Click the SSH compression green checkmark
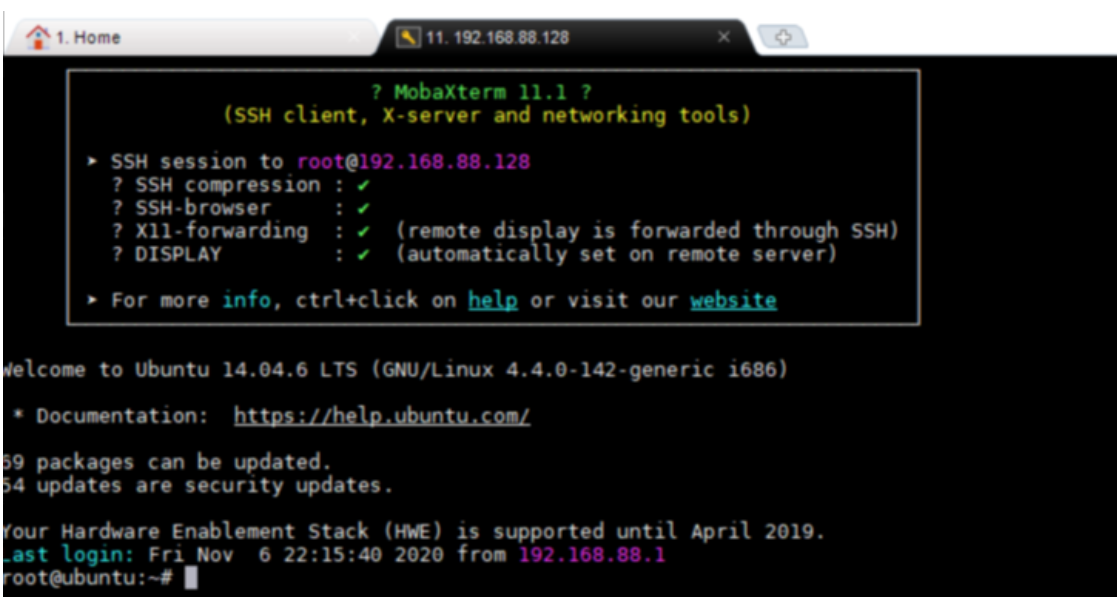 pyautogui.click(x=363, y=185)
